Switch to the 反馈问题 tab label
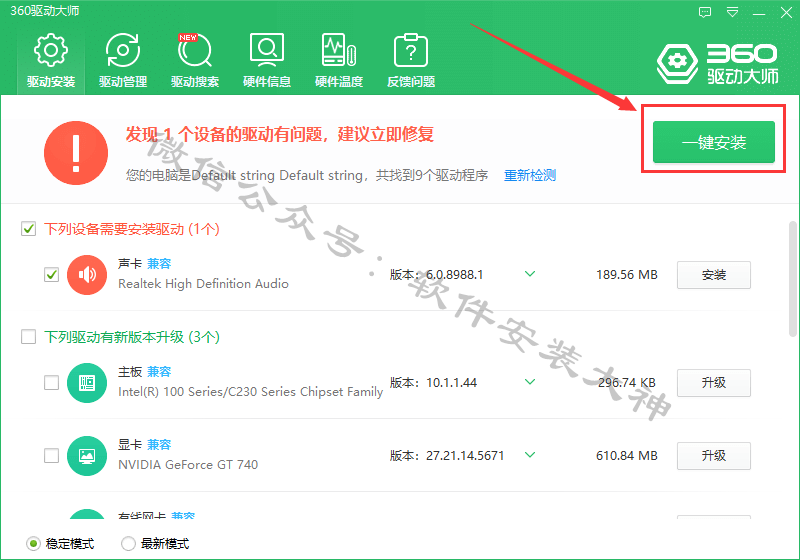Image resolution: width=800 pixels, height=560 pixels. [x=411, y=82]
